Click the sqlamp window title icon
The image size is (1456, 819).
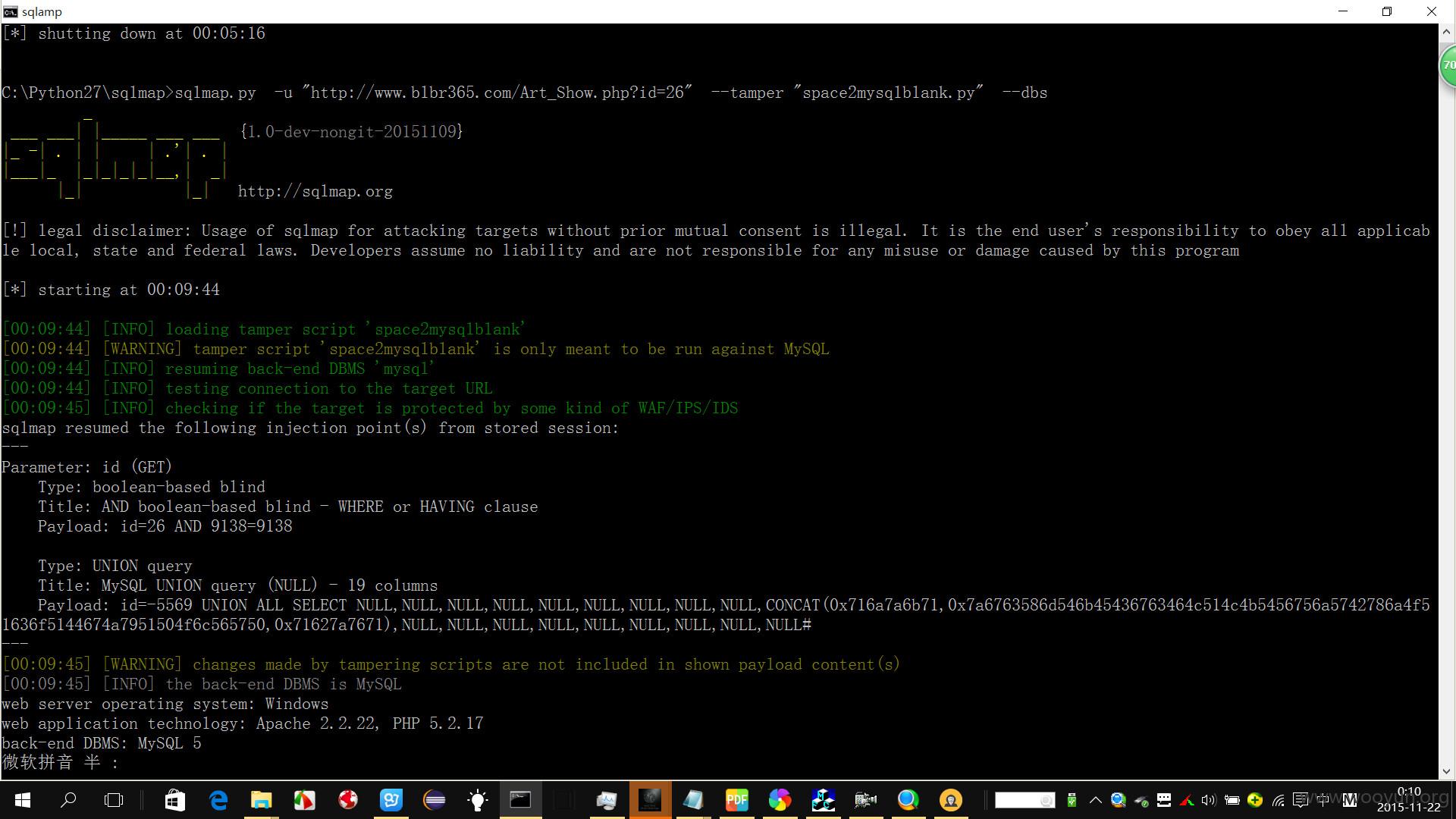(x=10, y=11)
